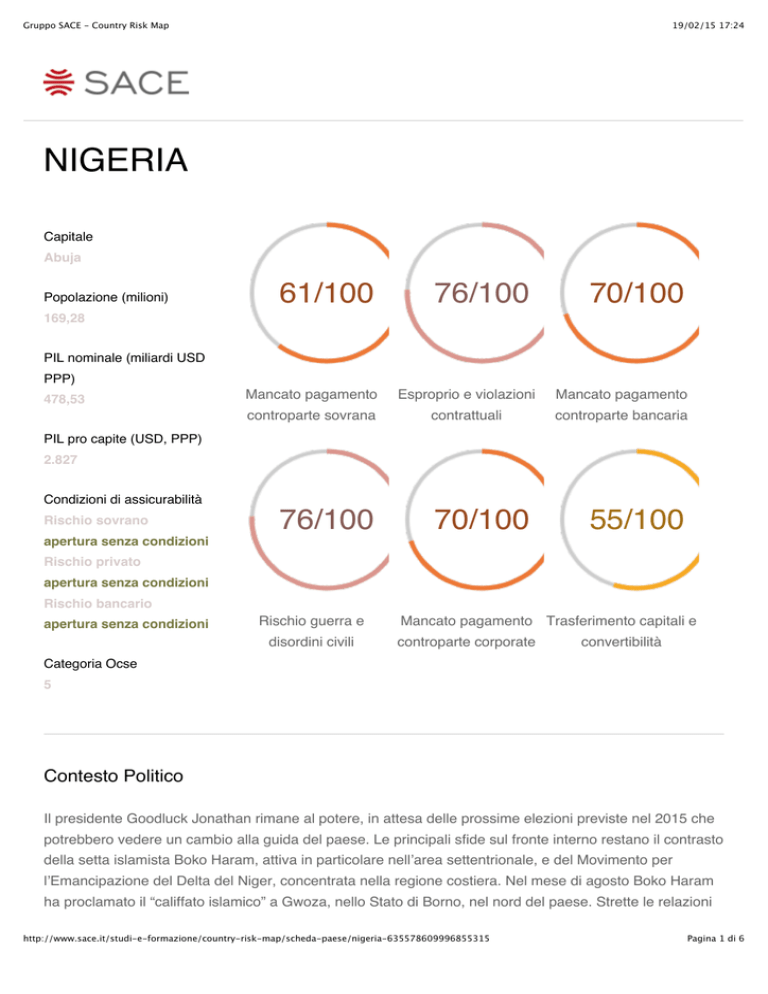Click the Rischio guerra e disordini civili label
768x994 pixels.
point(311,631)
